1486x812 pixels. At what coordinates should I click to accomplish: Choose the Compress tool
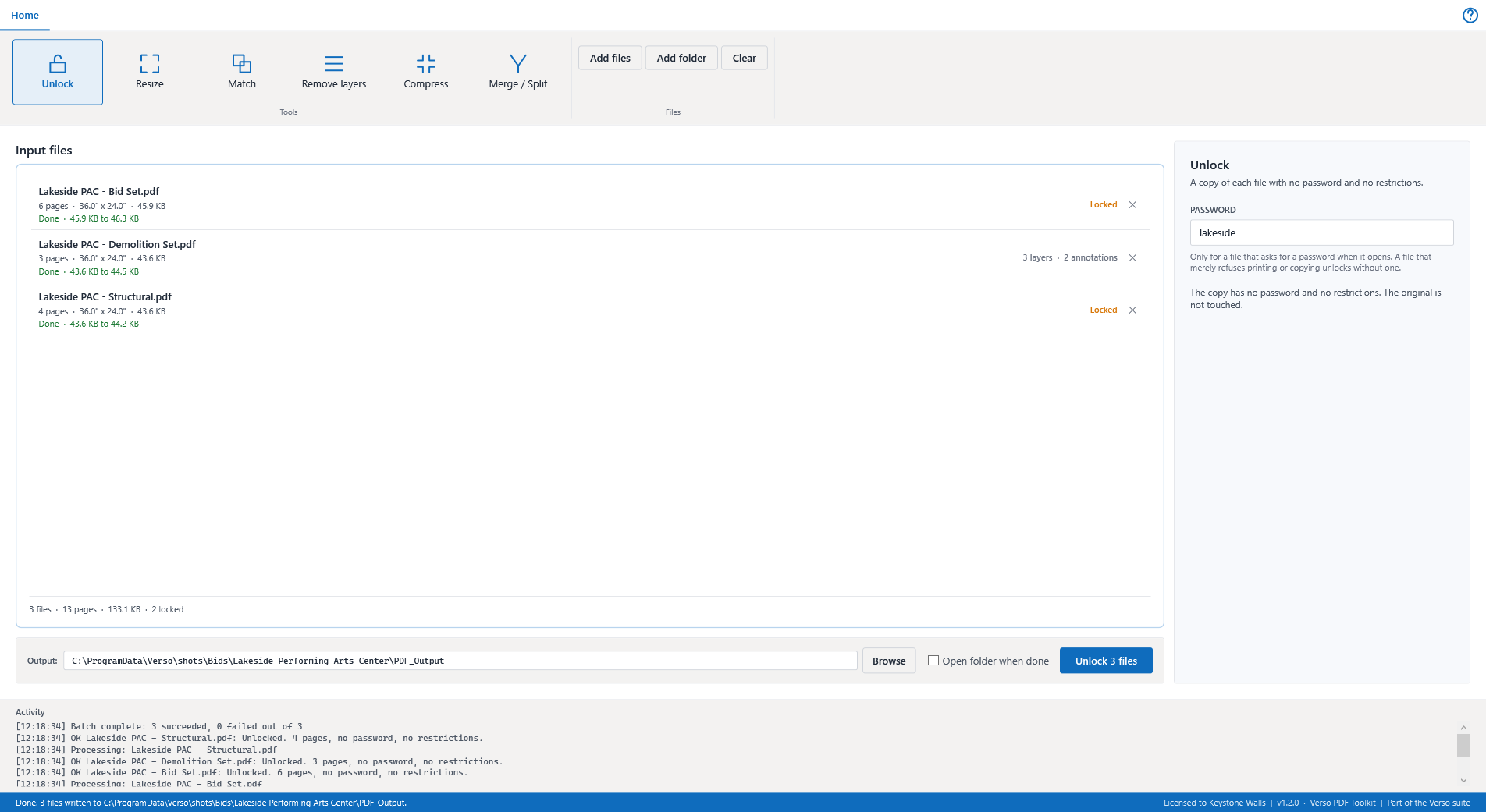coord(426,72)
